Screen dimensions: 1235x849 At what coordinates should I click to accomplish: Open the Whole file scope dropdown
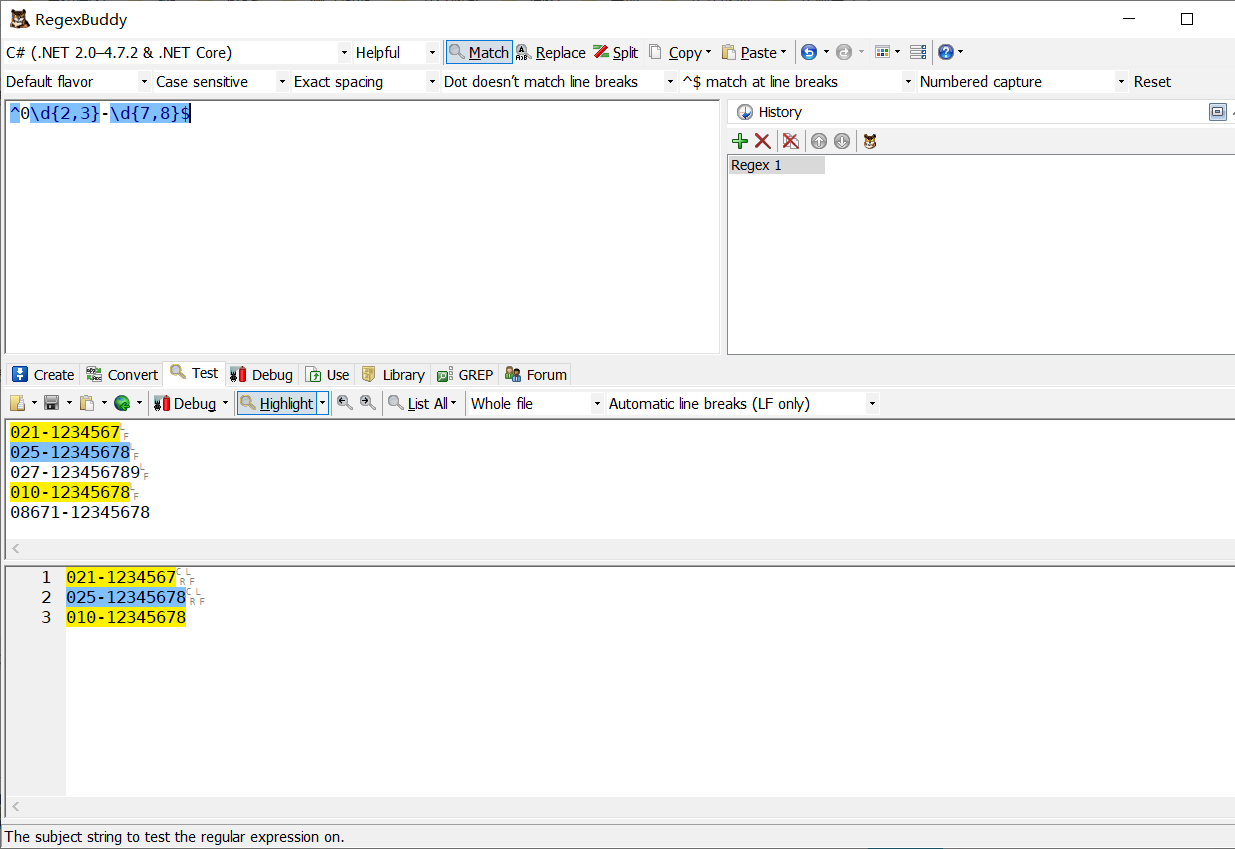coord(536,403)
